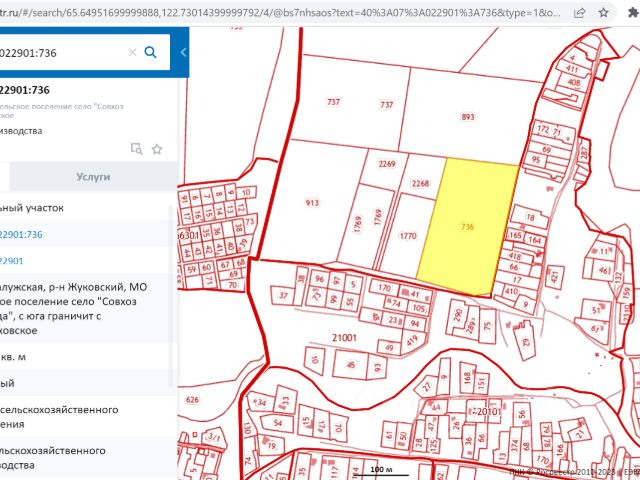The width and height of the screenshot is (640, 480).
Task: Open cadastral number link ending 022901:736
Action: [22, 234]
